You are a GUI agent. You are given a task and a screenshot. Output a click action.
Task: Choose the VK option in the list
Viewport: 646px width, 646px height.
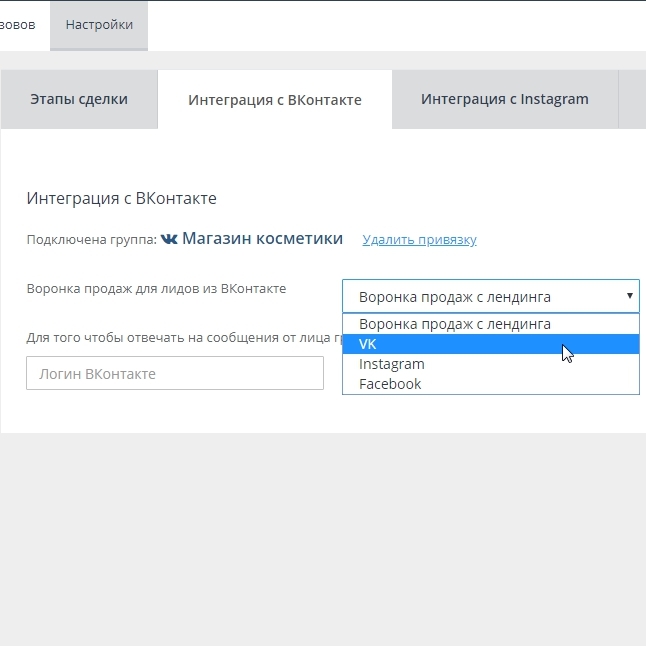pos(491,344)
